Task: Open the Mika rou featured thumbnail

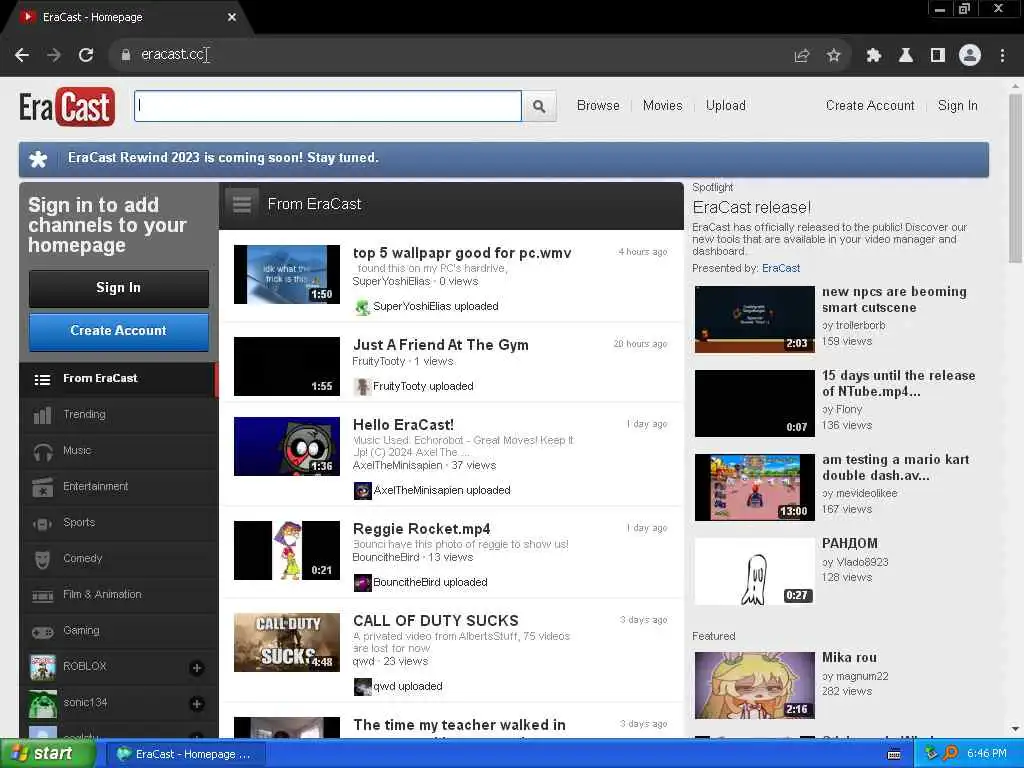Action: point(754,686)
